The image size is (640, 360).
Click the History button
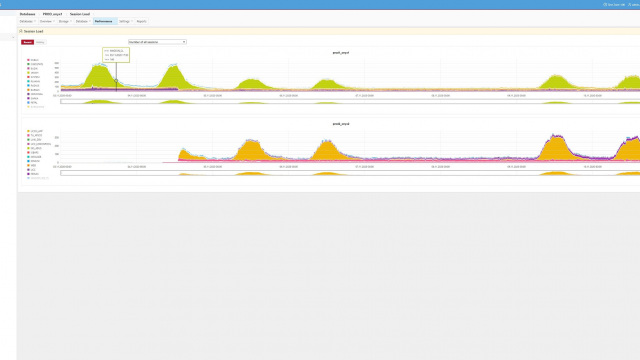point(40,42)
